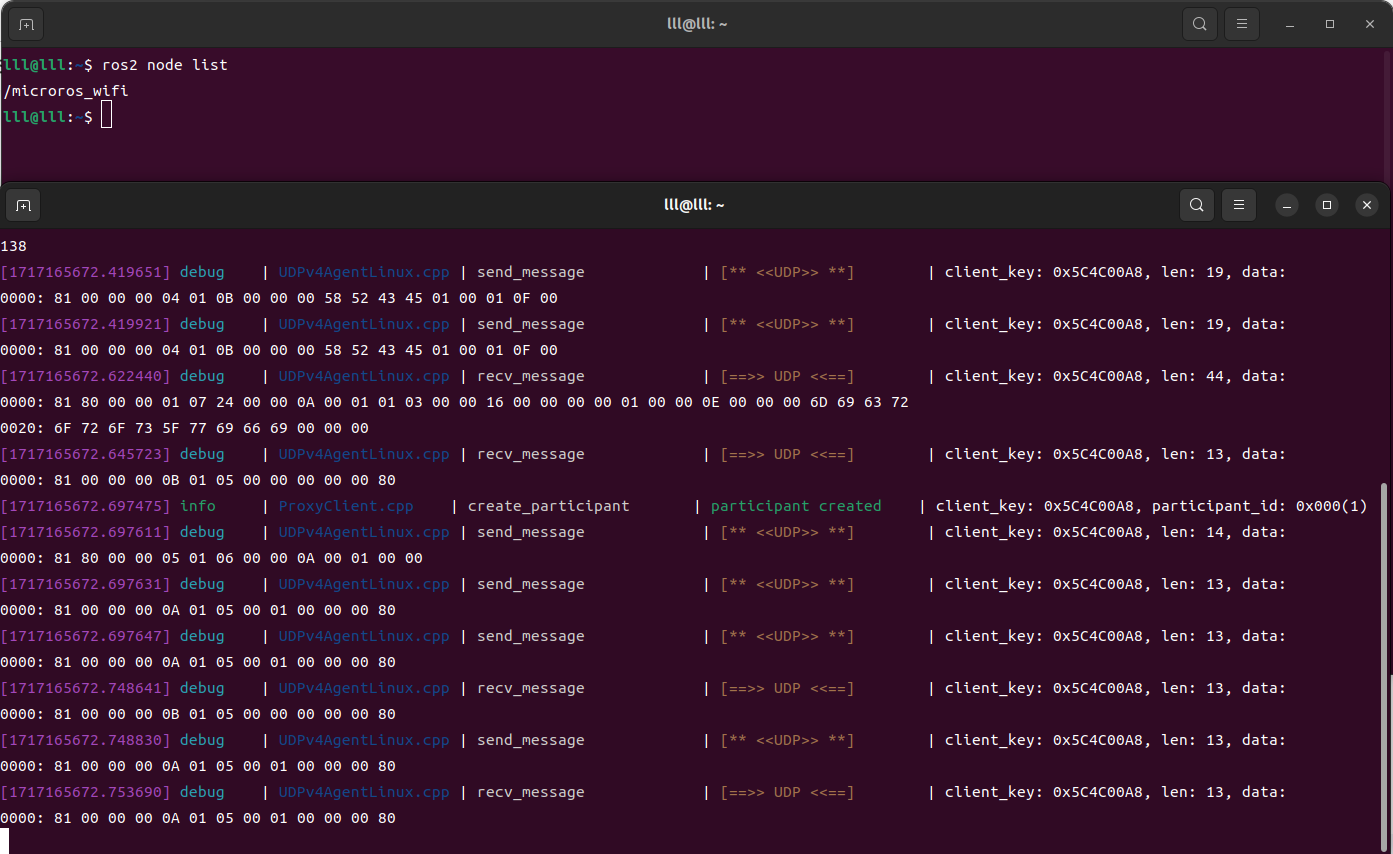Click the 'info' log level text
1393x854 pixels.
pyautogui.click(x=198, y=506)
